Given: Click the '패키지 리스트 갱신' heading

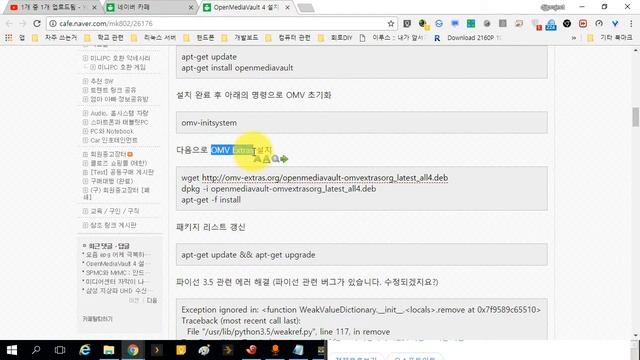Looking at the screenshot, I should 211,227.
